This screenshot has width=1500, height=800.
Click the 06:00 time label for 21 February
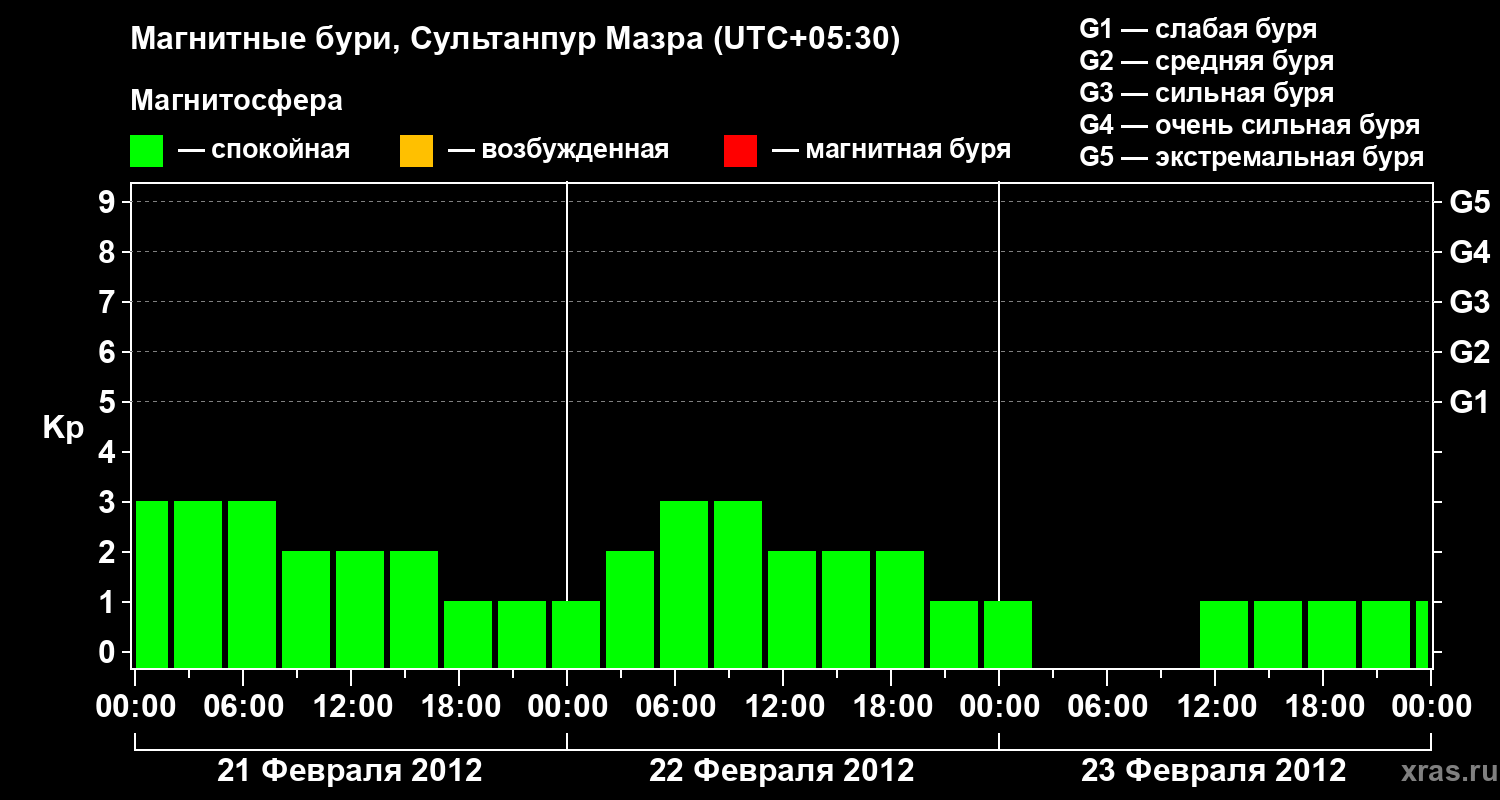243,707
